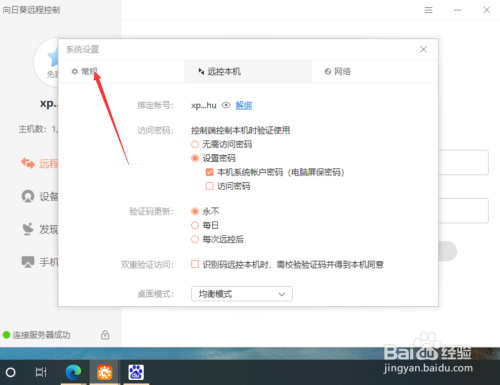Viewport: 500px width, 385px height.
Task: Click the remote-control icon on 远控本机 tab
Action: (201, 71)
